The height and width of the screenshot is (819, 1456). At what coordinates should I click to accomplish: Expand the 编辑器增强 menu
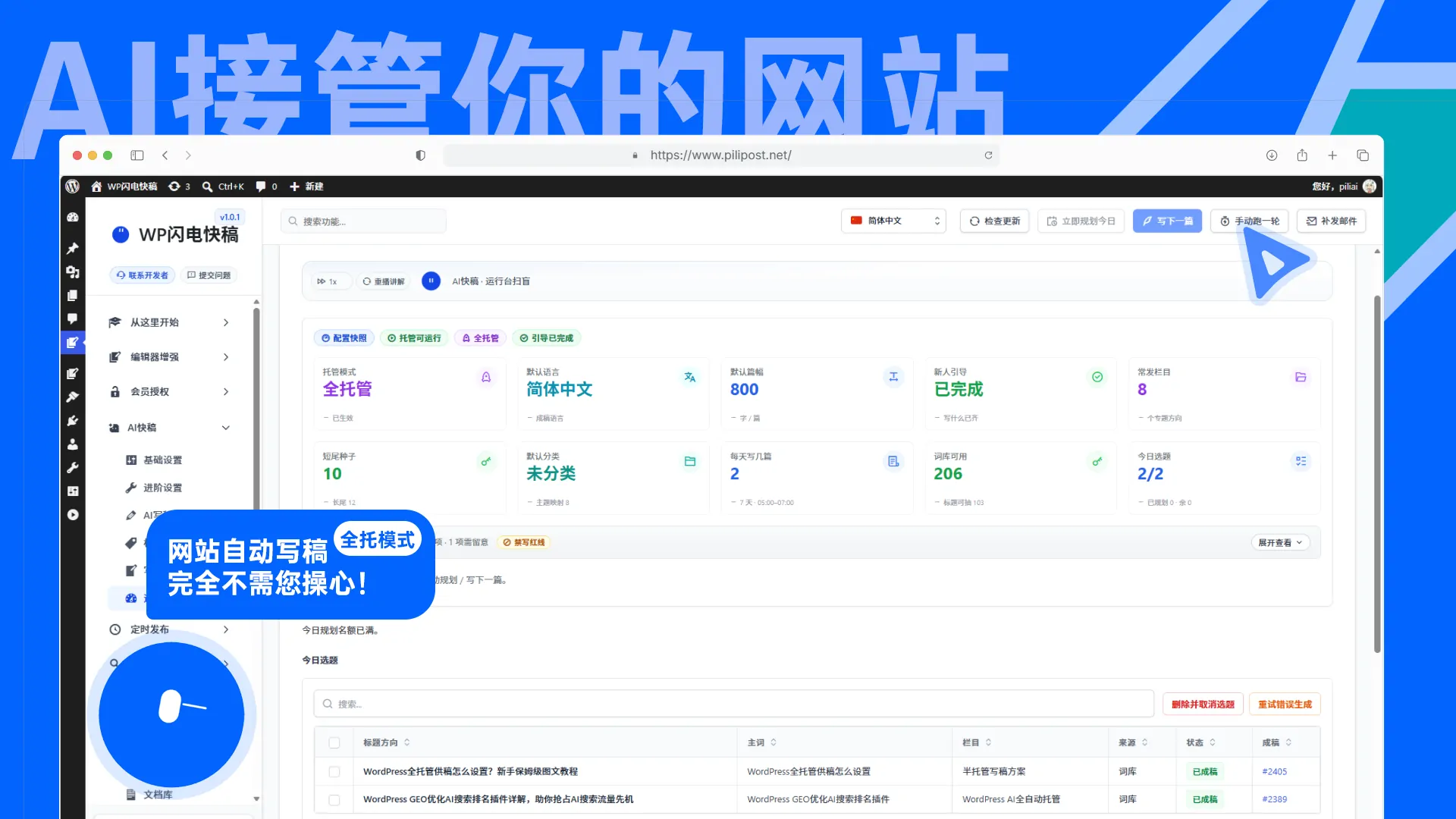(169, 357)
